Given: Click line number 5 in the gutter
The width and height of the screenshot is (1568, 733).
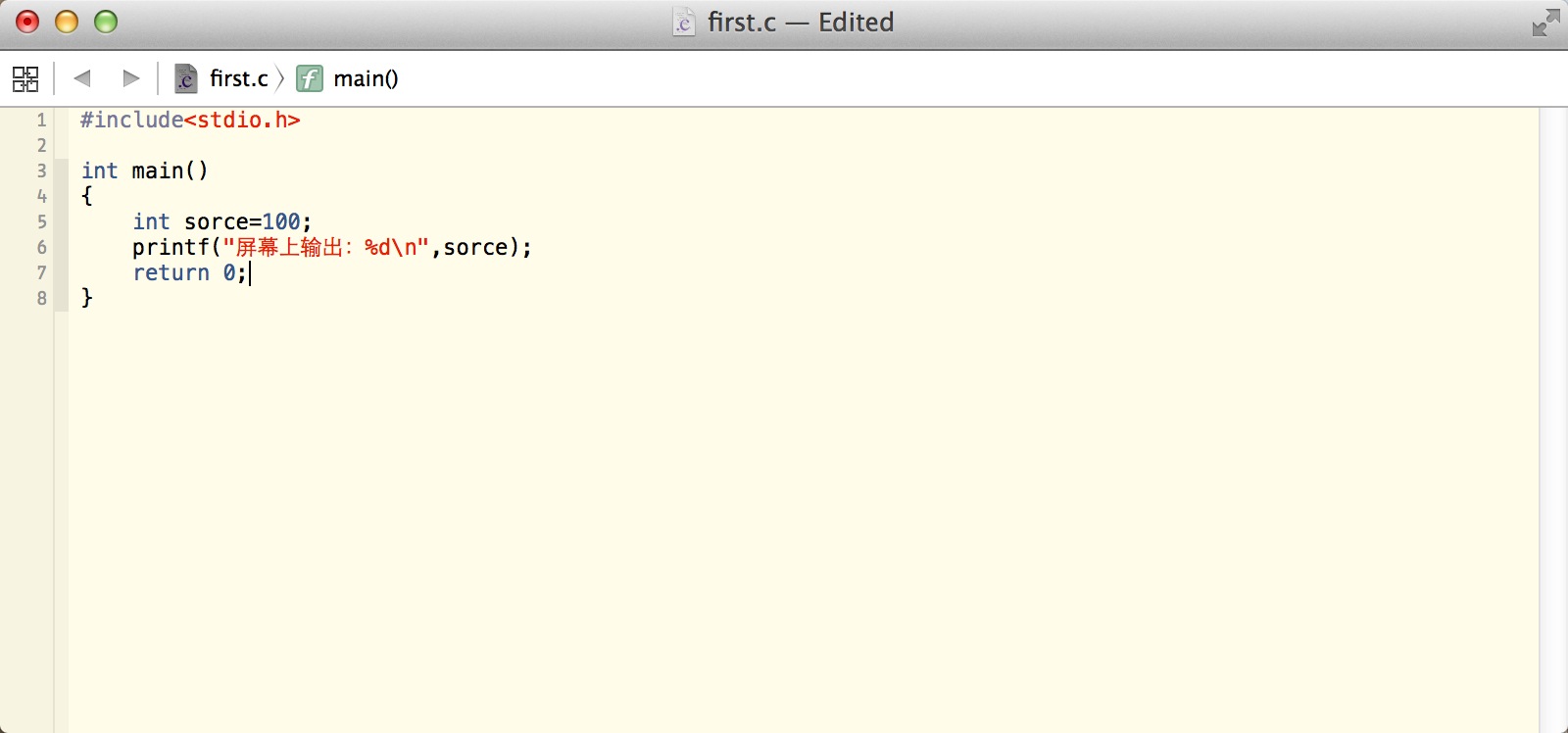Looking at the screenshot, I should click(41, 221).
